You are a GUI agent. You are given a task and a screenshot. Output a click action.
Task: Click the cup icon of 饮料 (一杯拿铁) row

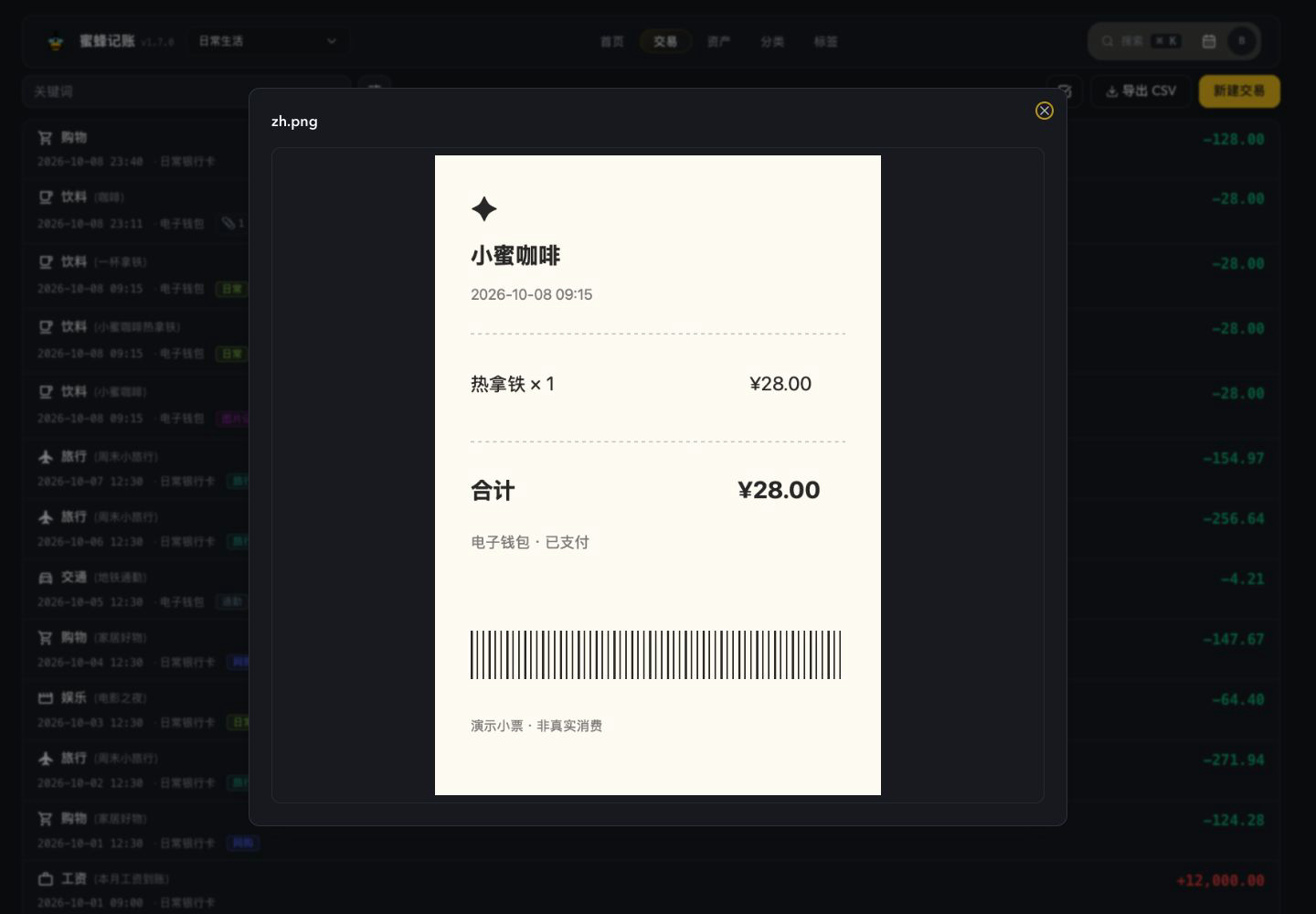46,262
